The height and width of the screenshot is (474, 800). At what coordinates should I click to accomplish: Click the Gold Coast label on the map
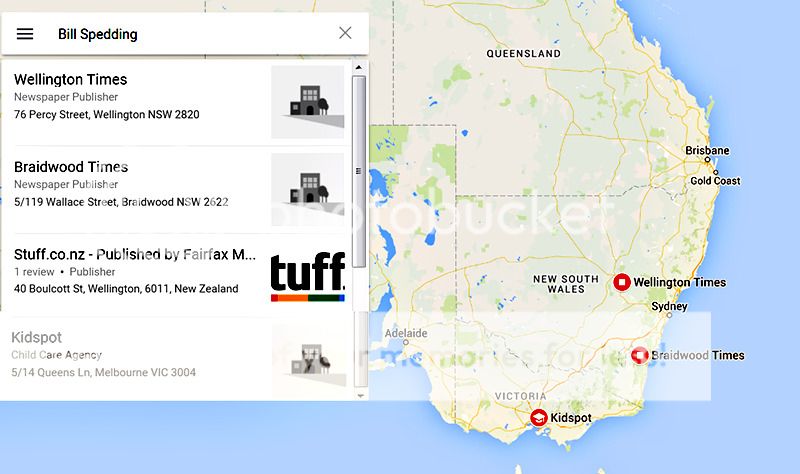click(x=714, y=181)
